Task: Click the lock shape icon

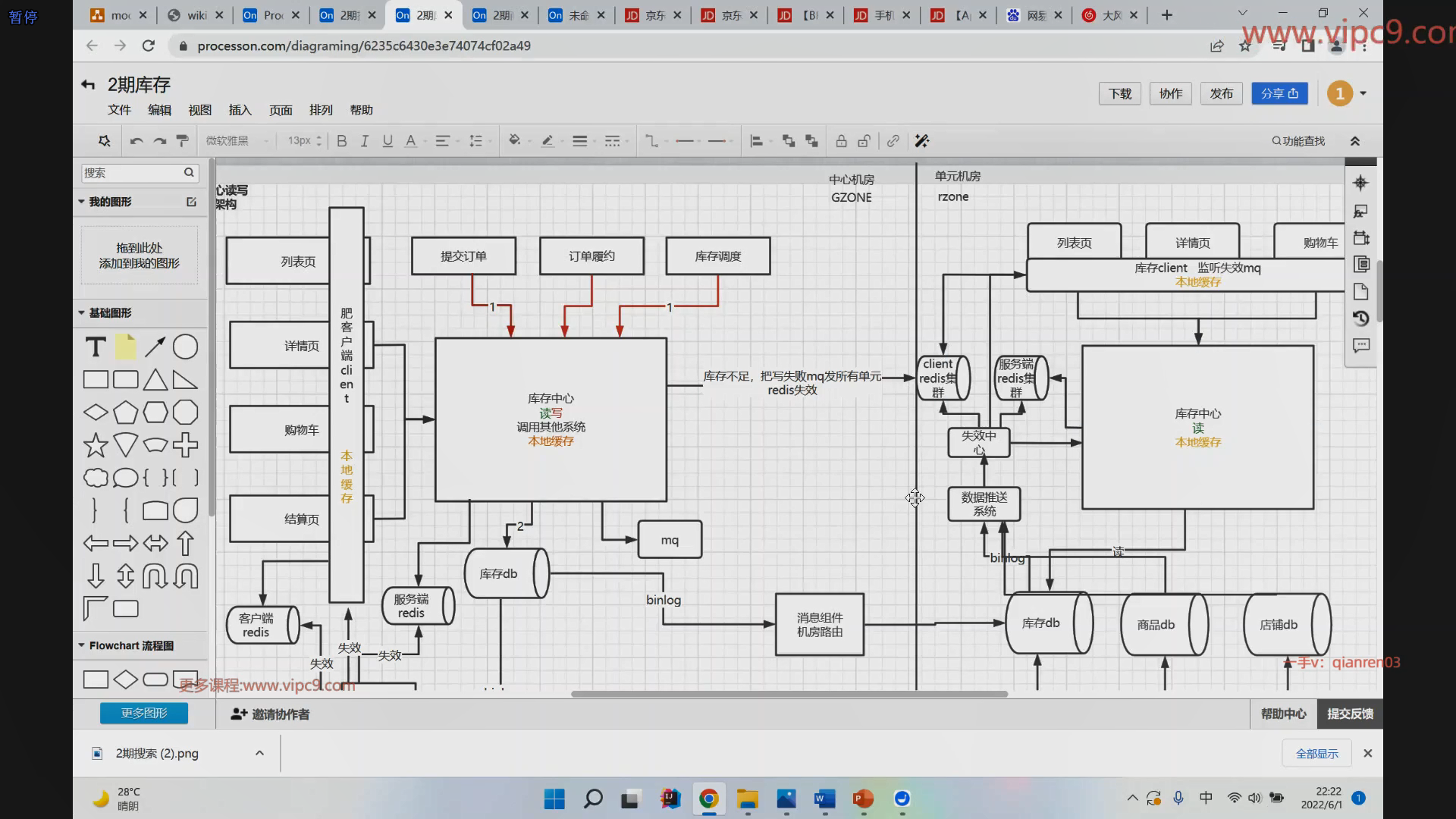Action: pos(841,141)
